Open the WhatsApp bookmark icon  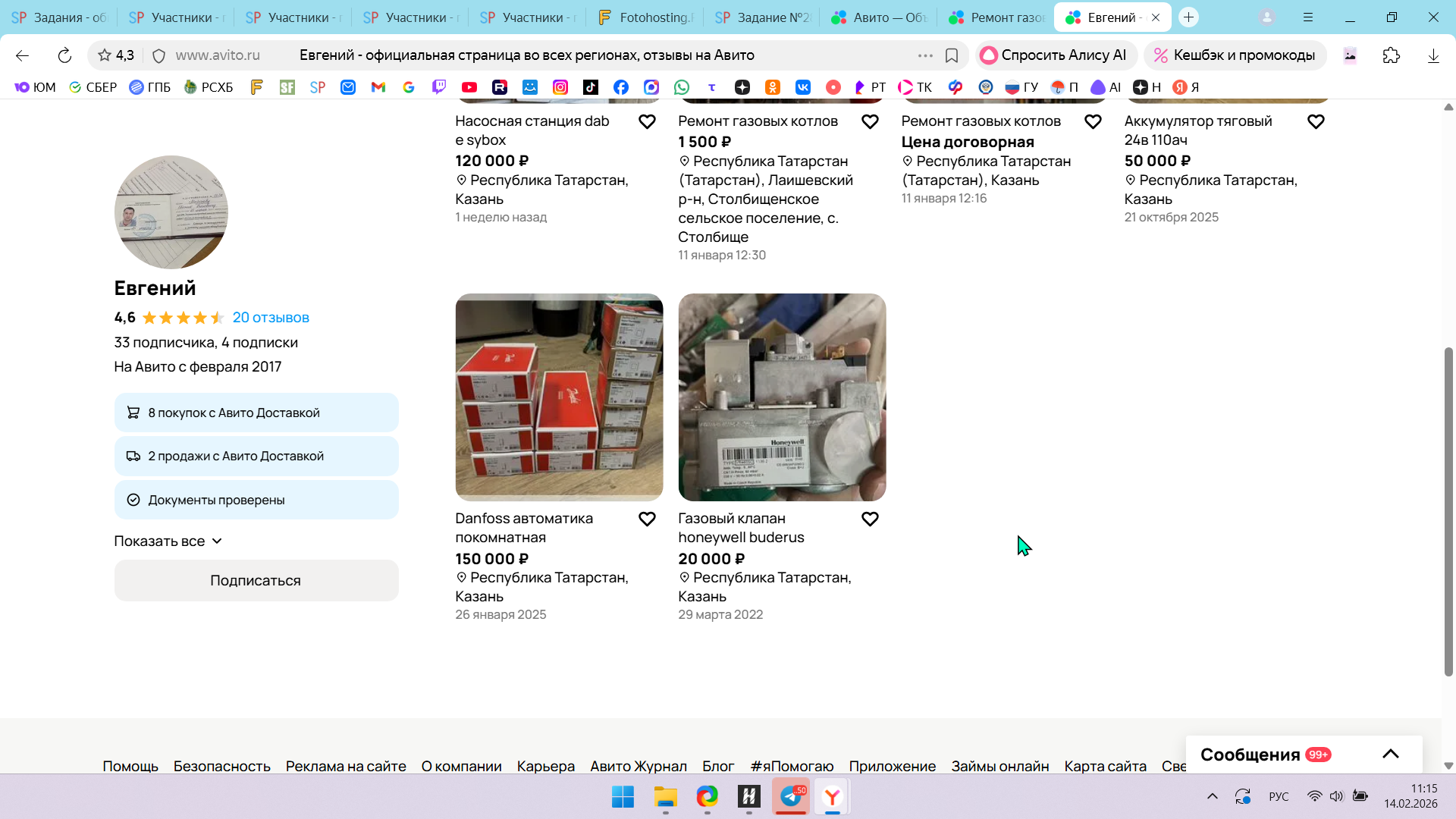(x=682, y=87)
